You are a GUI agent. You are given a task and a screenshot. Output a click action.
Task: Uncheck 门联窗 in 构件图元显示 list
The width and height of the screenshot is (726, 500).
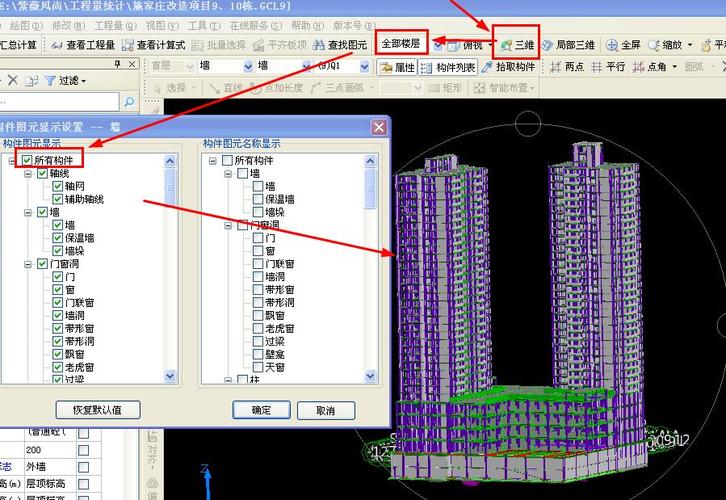[x=57, y=302]
